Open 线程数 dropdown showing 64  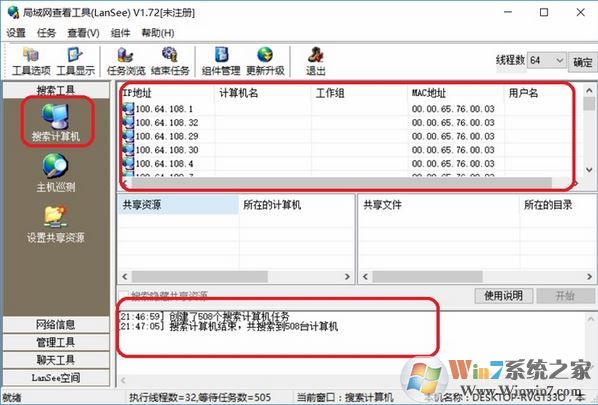pyautogui.click(x=547, y=61)
